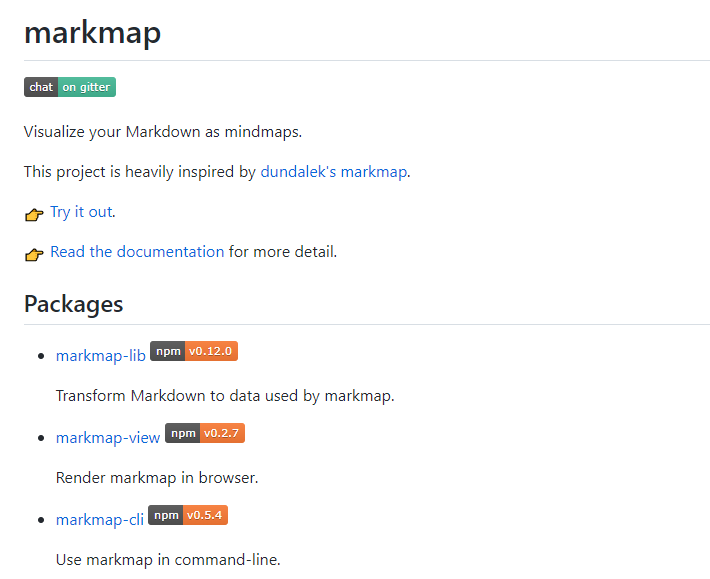Open the Try it out link
This screenshot has width=710, height=579.
point(81,212)
